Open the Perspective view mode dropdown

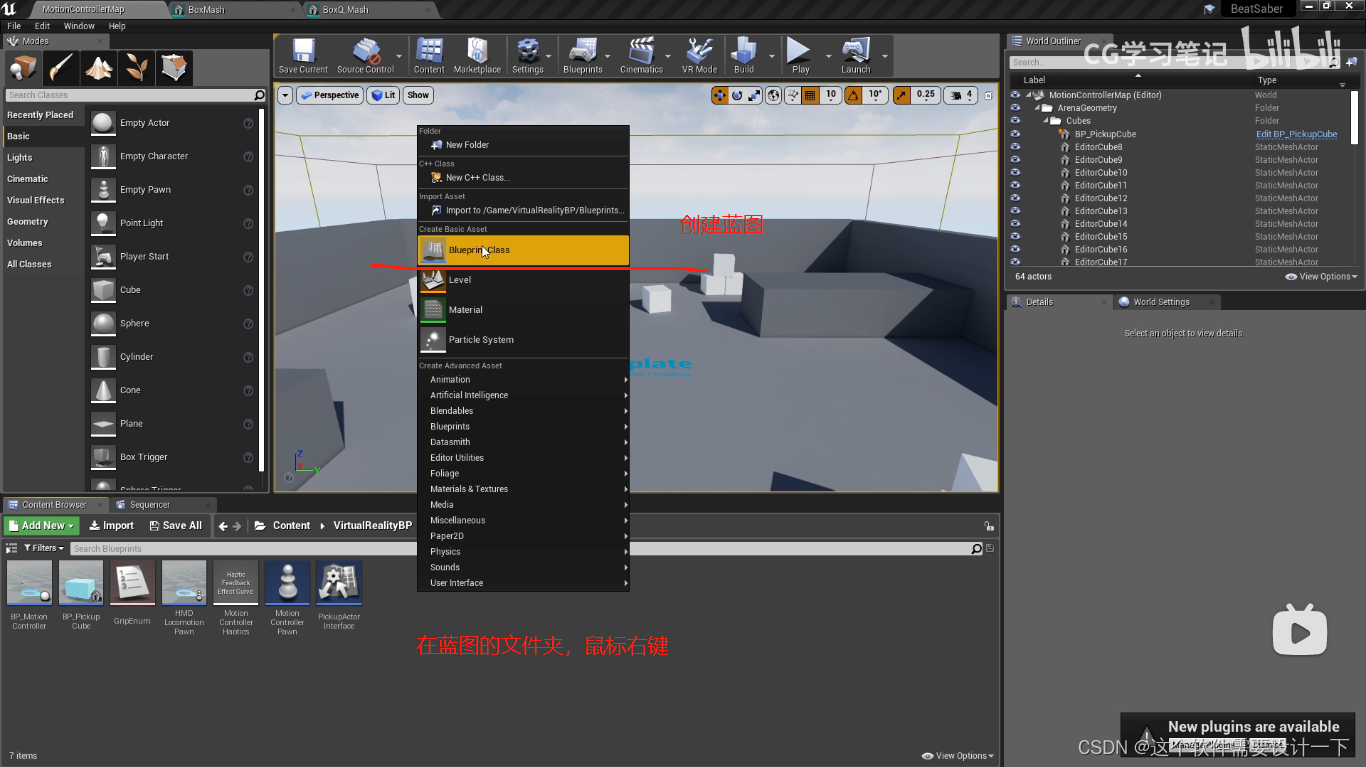pyautogui.click(x=329, y=95)
